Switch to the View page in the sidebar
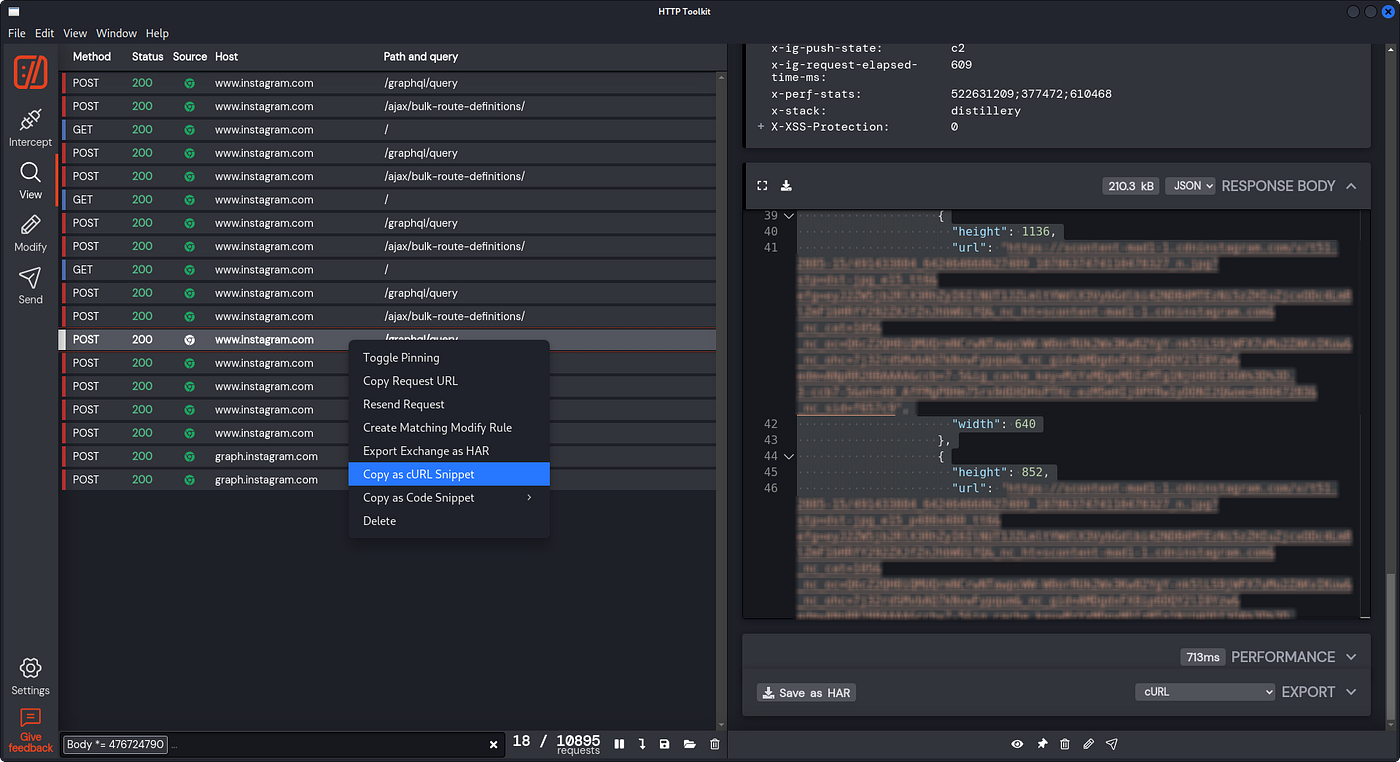Image resolution: width=1400 pixels, height=762 pixels. coord(30,180)
